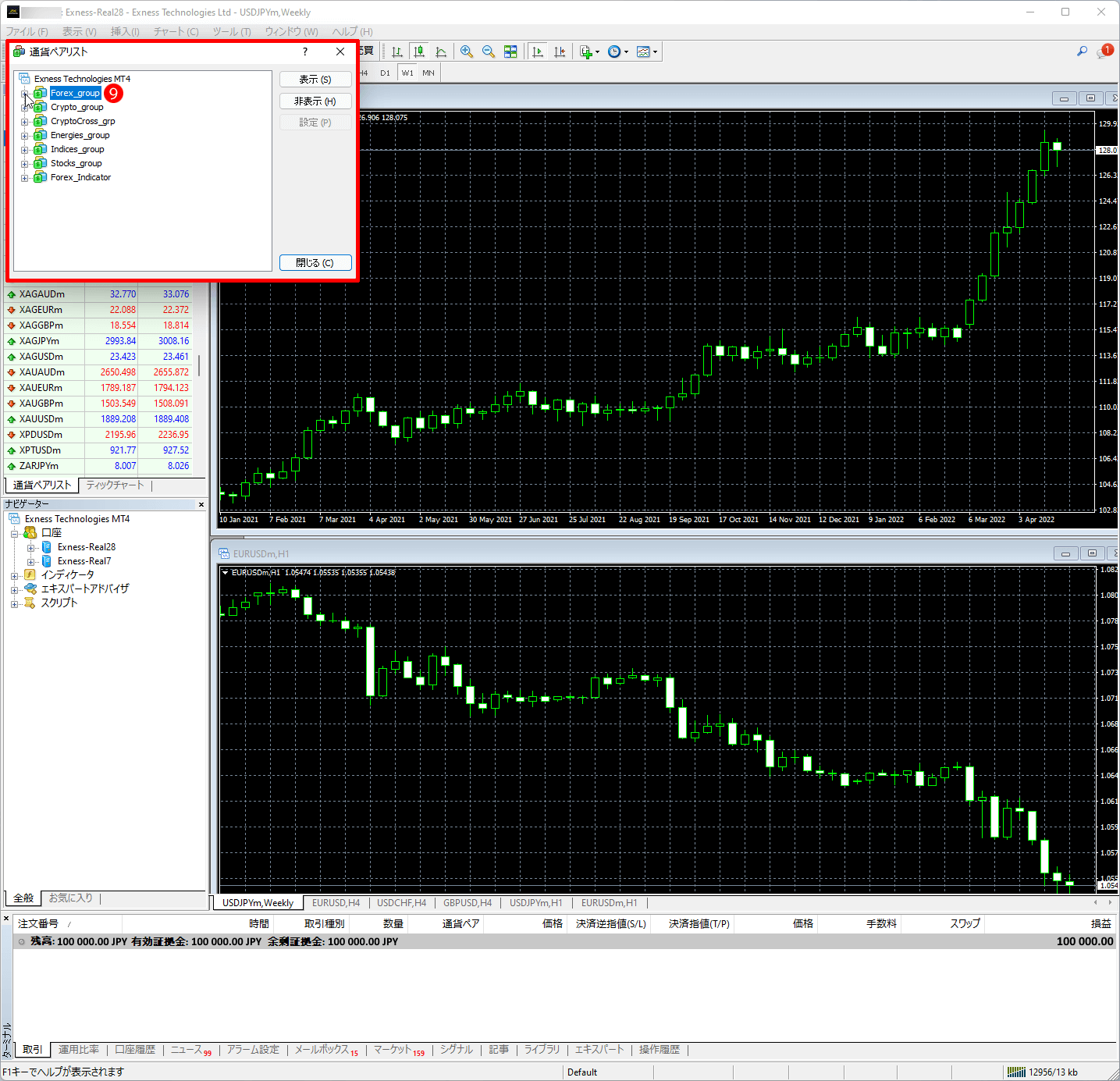Select Stocks_Group in the symbol list

pyautogui.click(x=76, y=163)
